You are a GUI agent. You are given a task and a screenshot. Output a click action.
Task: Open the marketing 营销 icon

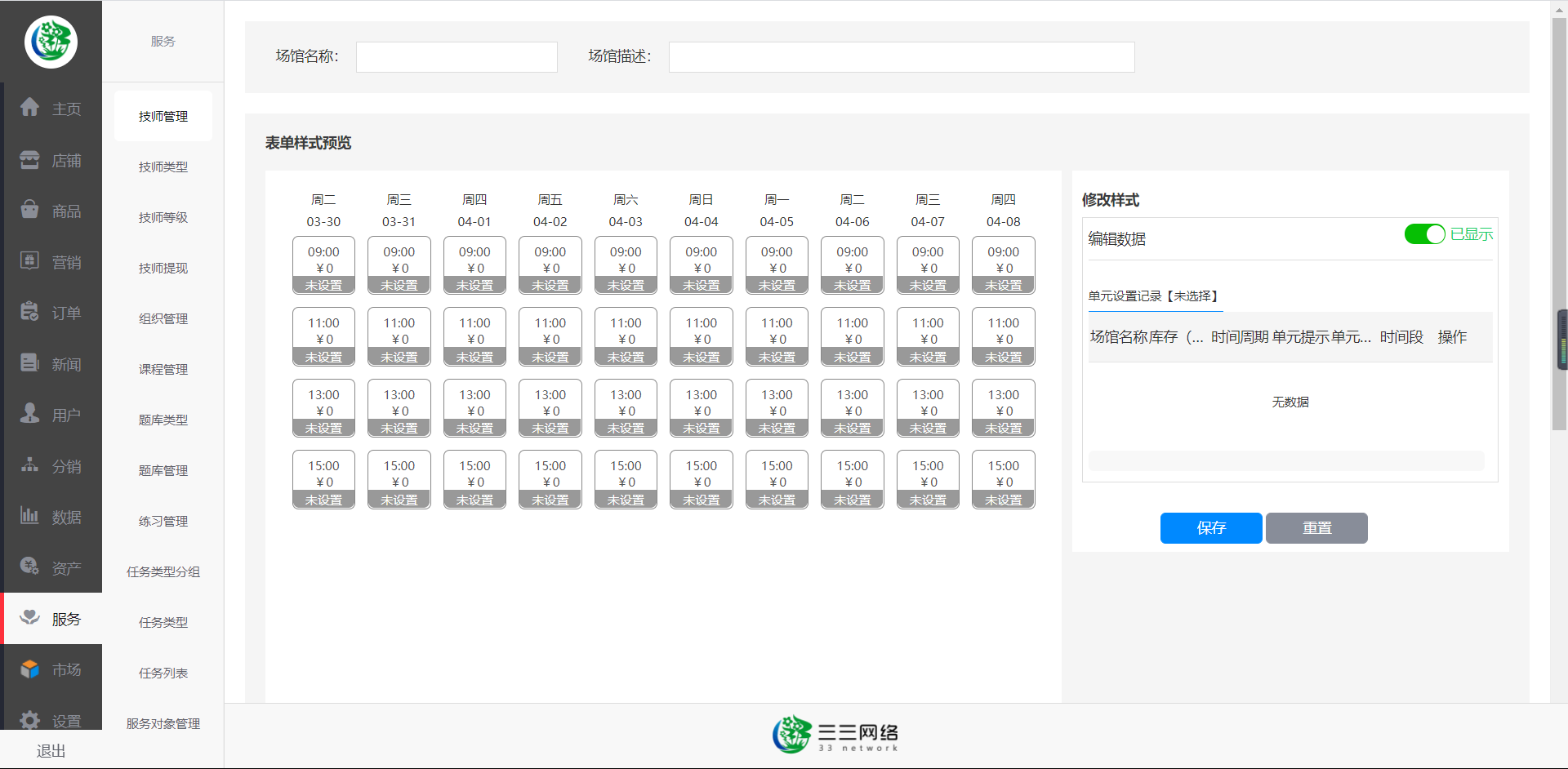pos(30,261)
